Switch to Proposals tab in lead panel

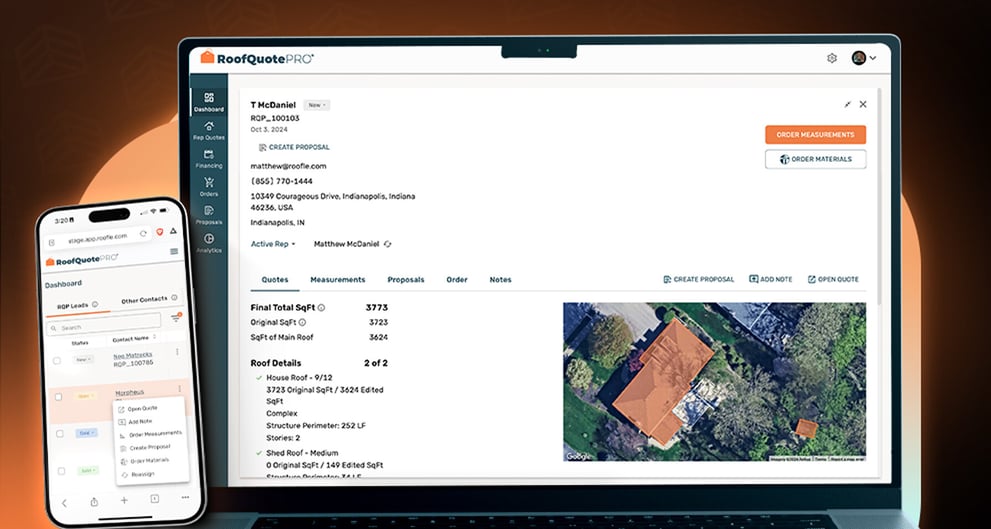(406, 279)
